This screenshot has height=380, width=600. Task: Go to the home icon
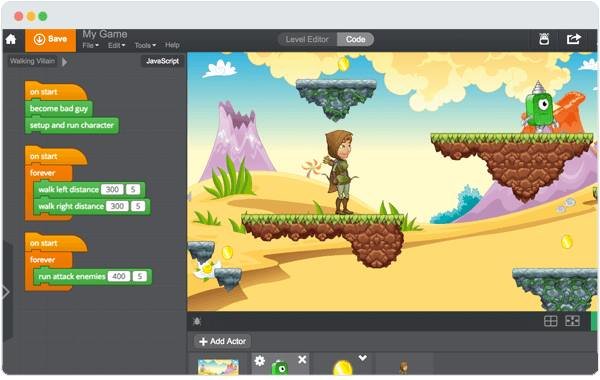point(11,39)
